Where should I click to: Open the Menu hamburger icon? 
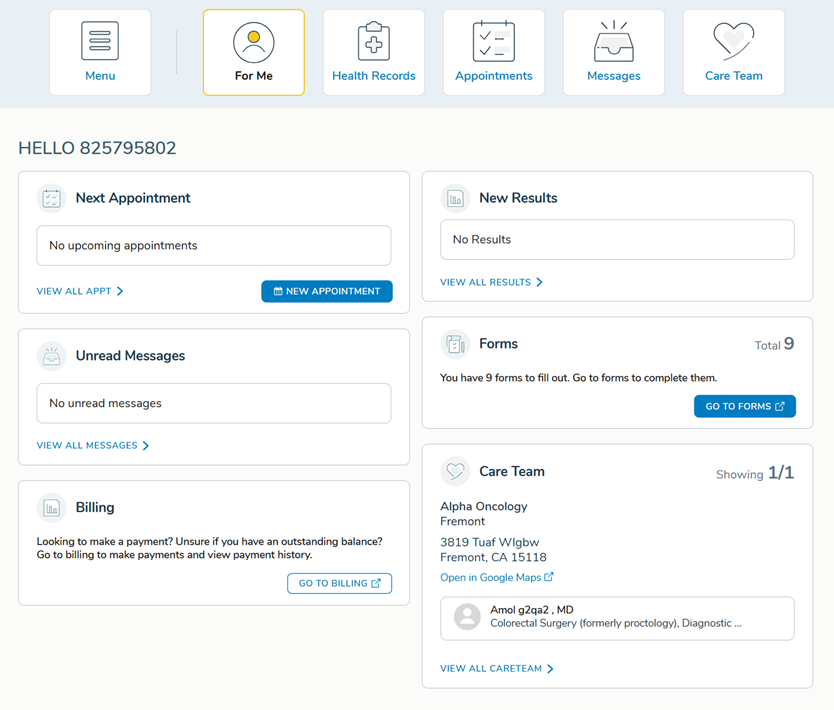(x=100, y=42)
